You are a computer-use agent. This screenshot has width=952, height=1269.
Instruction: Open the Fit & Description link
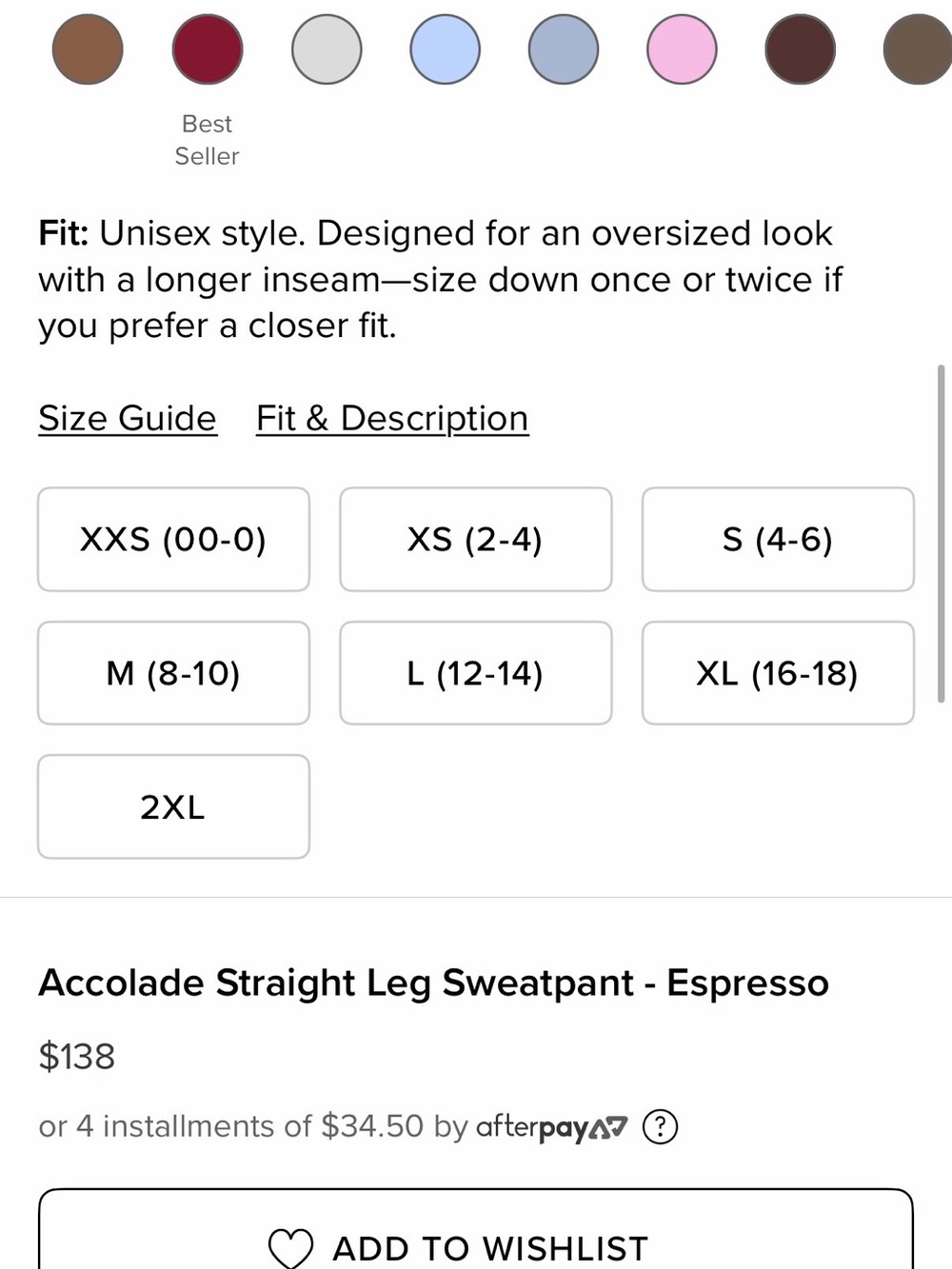(x=392, y=419)
